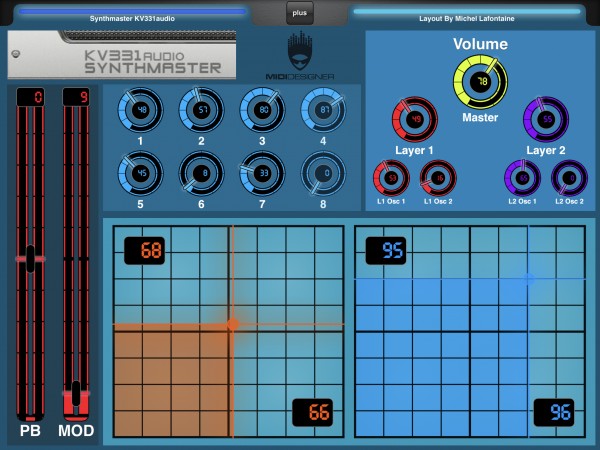The width and height of the screenshot is (600, 450).
Task: Click the 'Layer 2' label
Action: coord(546,150)
